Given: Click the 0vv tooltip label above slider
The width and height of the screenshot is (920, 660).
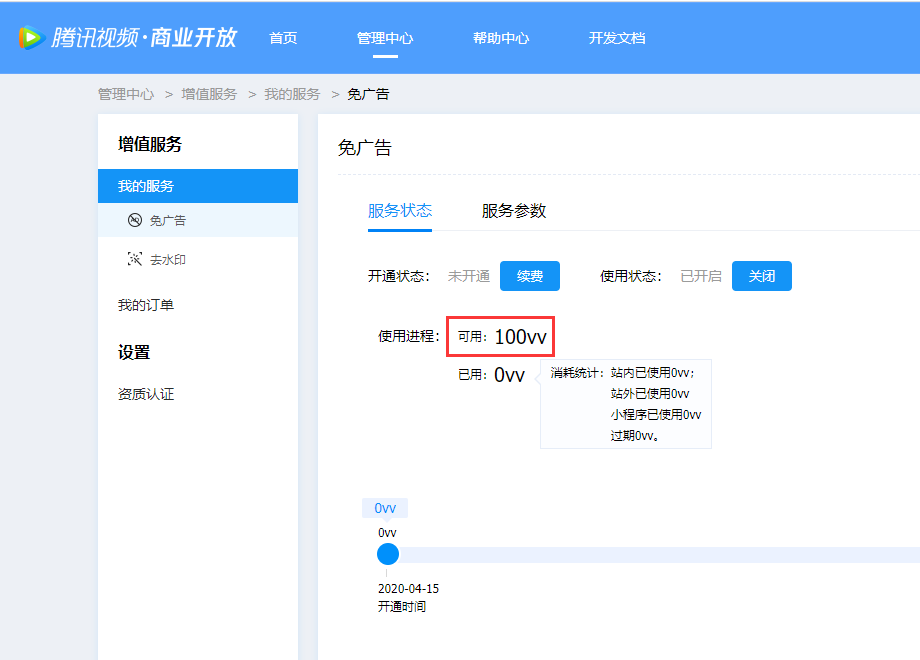Looking at the screenshot, I should pos(385,508).
